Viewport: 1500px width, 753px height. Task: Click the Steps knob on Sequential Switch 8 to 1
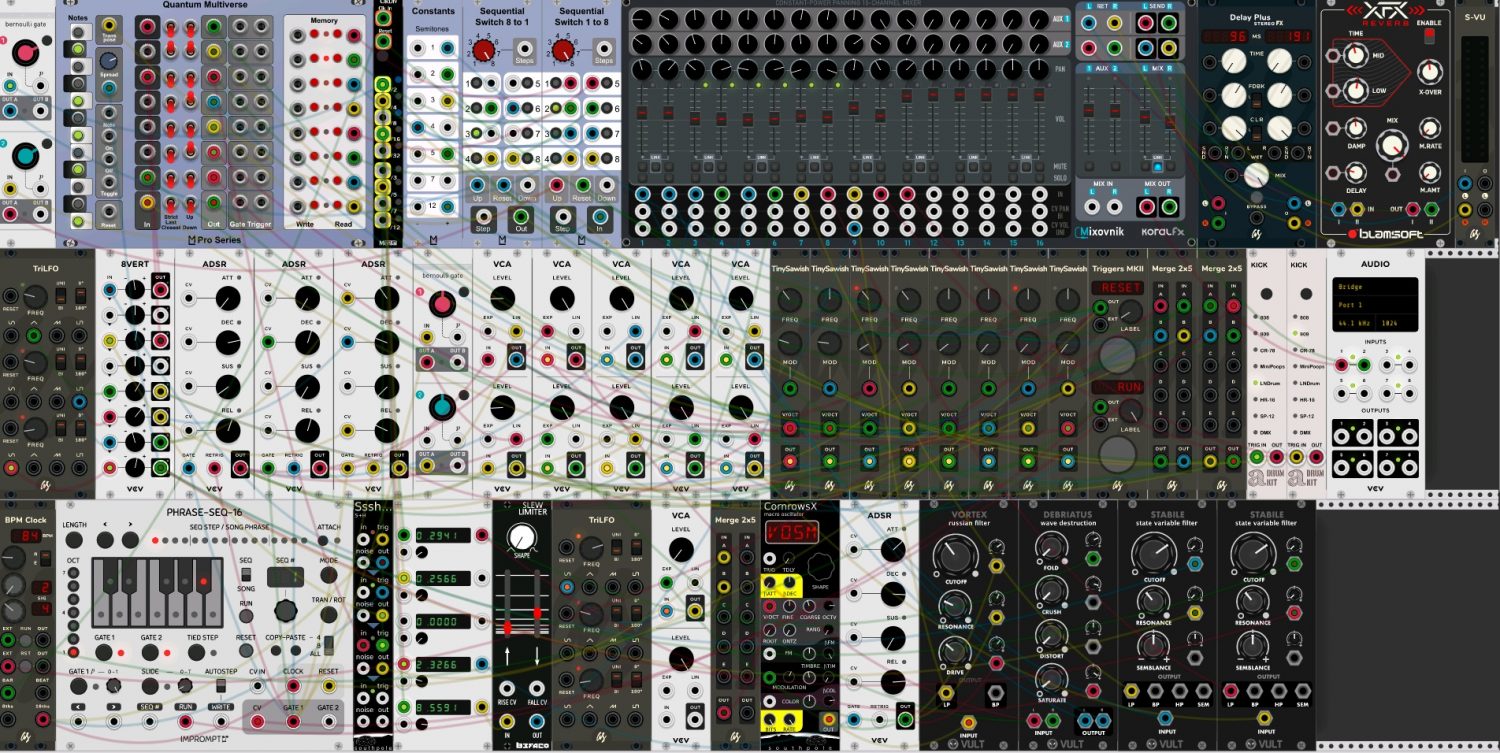(485, 48)
